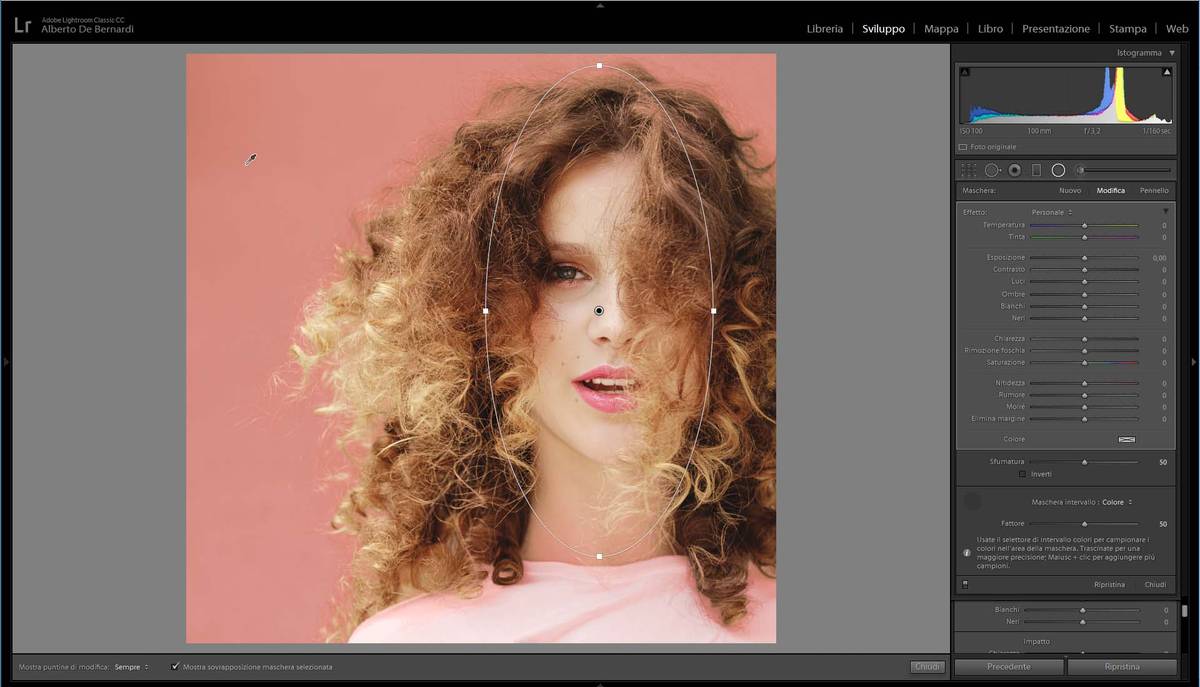Open the Maschera intervallo Colore dropdown
Image resolution: width=1200 pixels, height=687 pixels.
tap(1117, 502)
